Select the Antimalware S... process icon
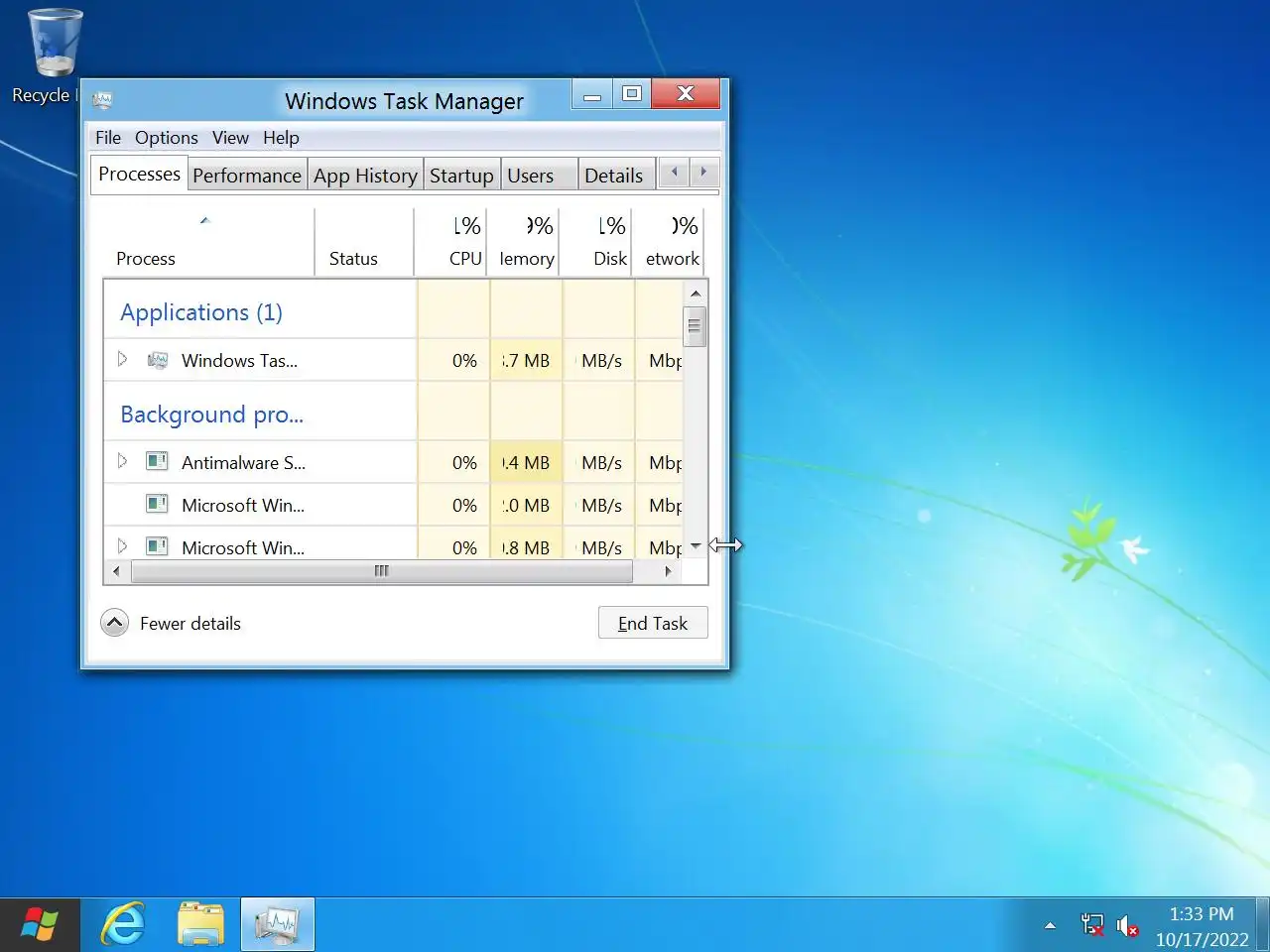Screen dimensions: 1270x952 (157, 461)
